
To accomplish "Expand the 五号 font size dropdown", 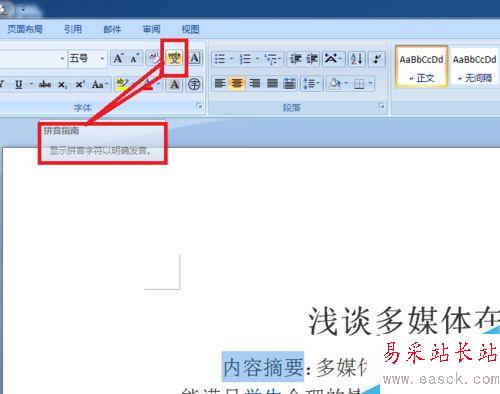I will [x=102, y=59].
